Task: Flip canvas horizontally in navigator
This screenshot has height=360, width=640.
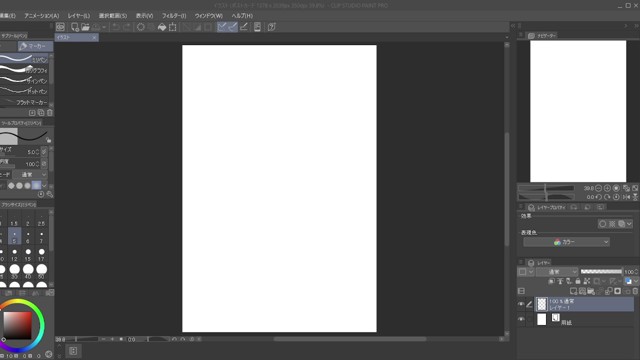Action: 627,197
